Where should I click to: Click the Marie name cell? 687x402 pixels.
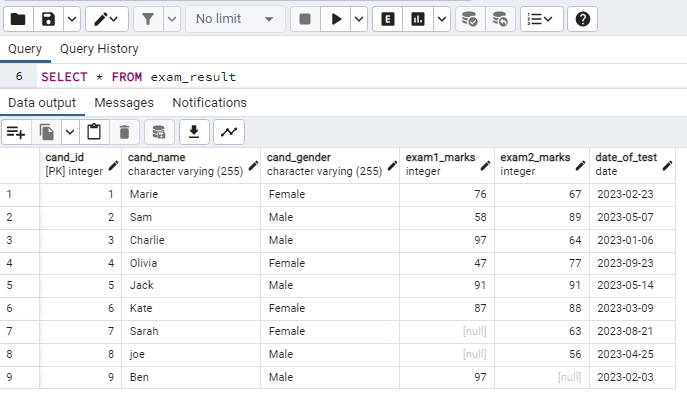tap(191, 194)
